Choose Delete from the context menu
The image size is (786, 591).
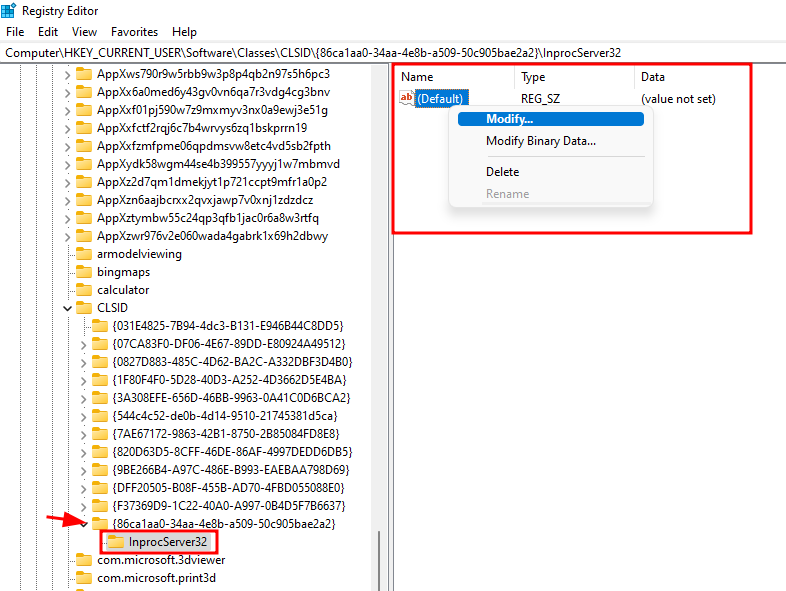[502, 172]
